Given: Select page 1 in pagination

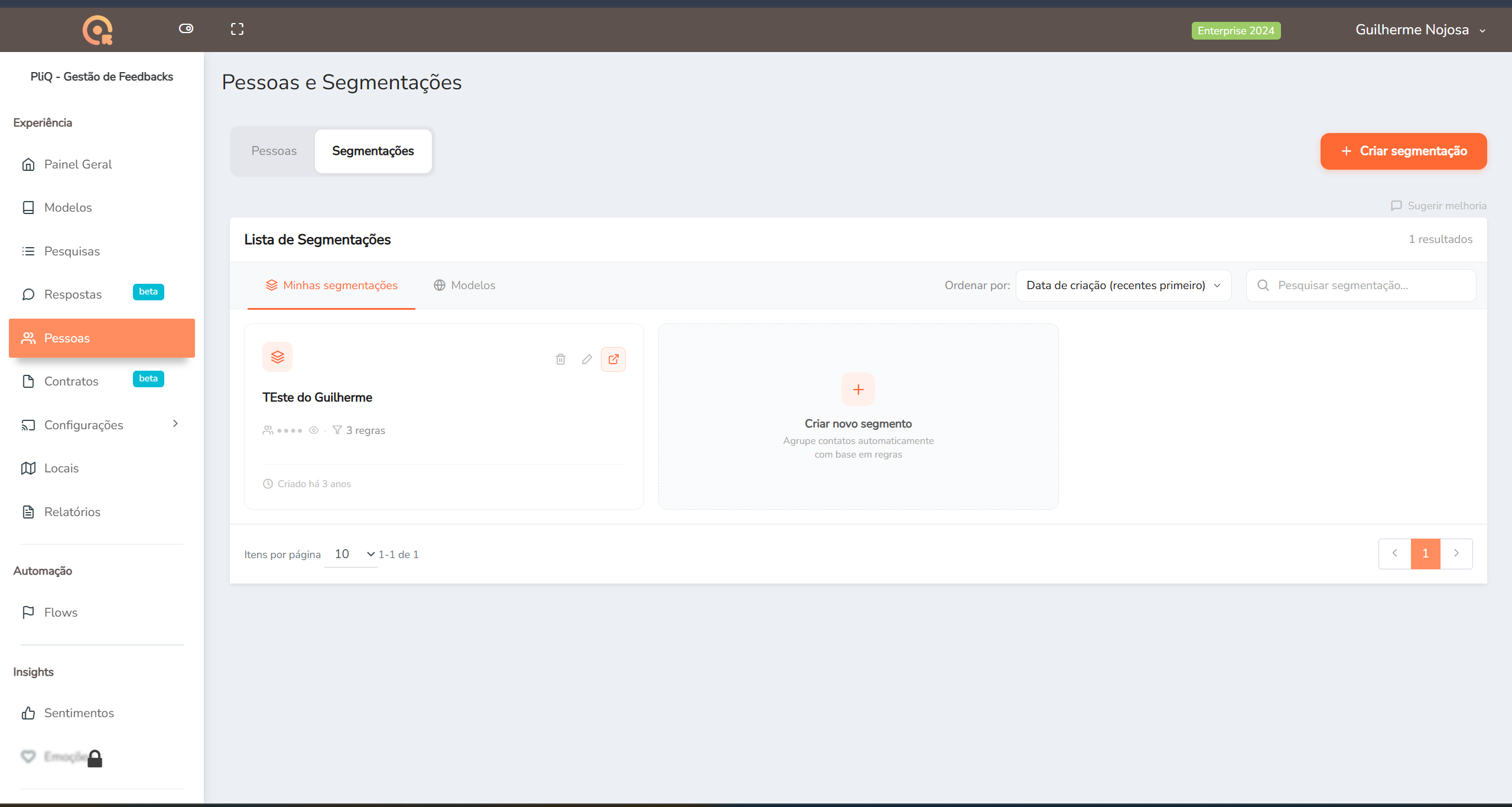Looking at the screenshot, I should click(1426, 553).
